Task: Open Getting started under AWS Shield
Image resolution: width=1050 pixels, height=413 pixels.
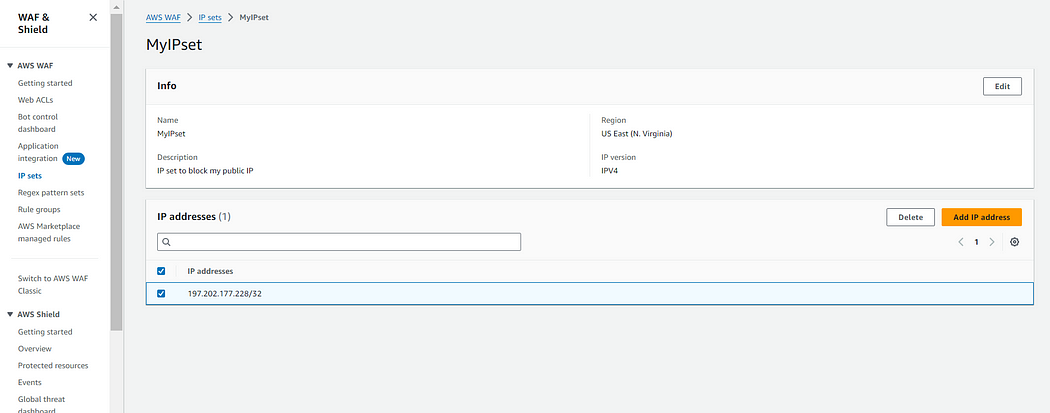Action: click(45, 332)
